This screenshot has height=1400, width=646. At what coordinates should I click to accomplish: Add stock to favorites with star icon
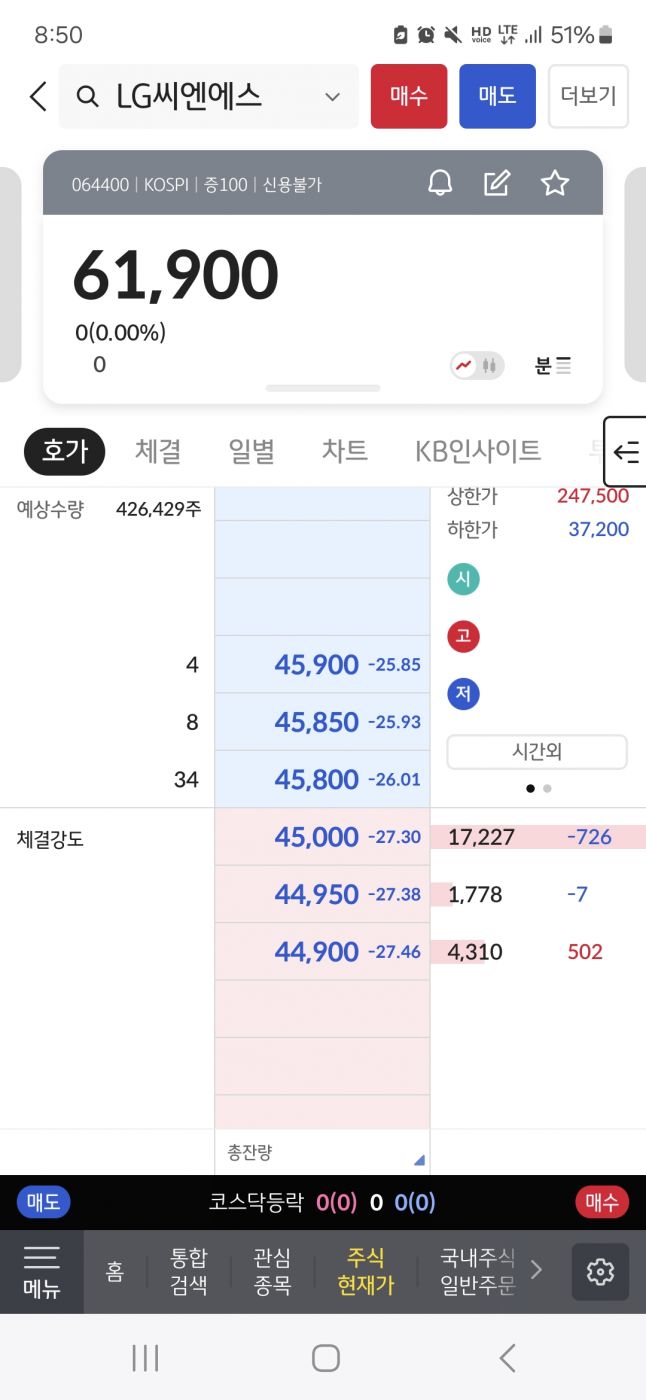pyautogui.click(x=554, y=183)
